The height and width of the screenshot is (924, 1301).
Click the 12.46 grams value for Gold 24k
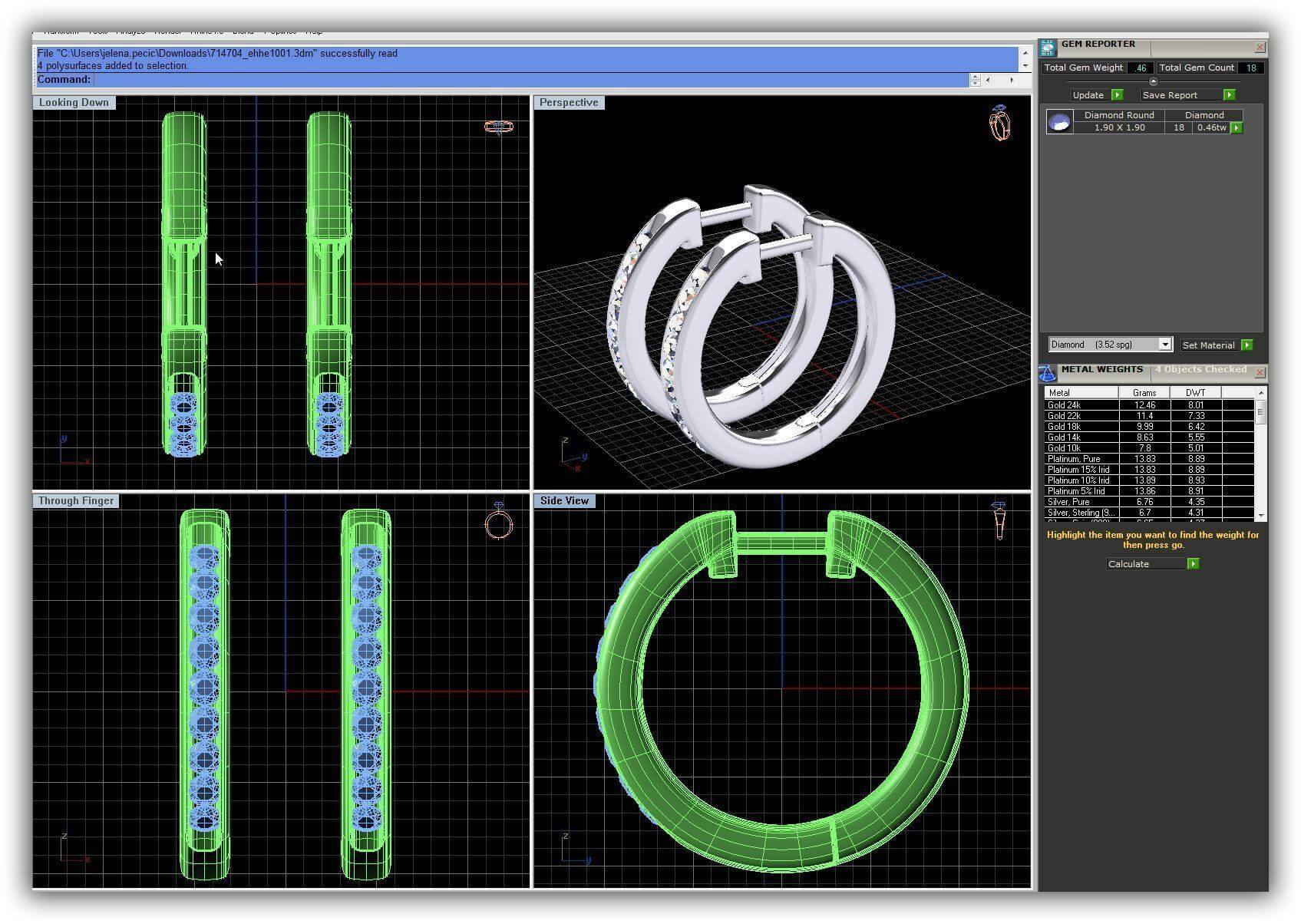1144,405
